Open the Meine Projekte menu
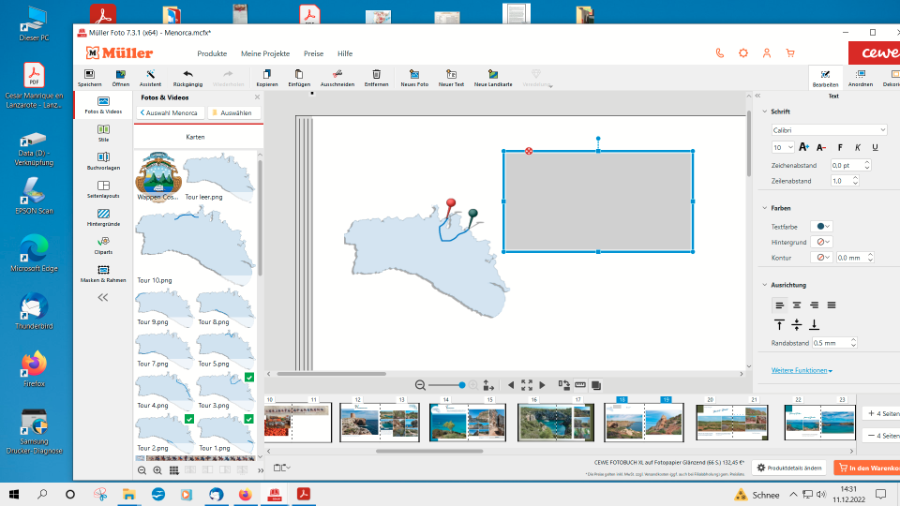 click(265, 53)
